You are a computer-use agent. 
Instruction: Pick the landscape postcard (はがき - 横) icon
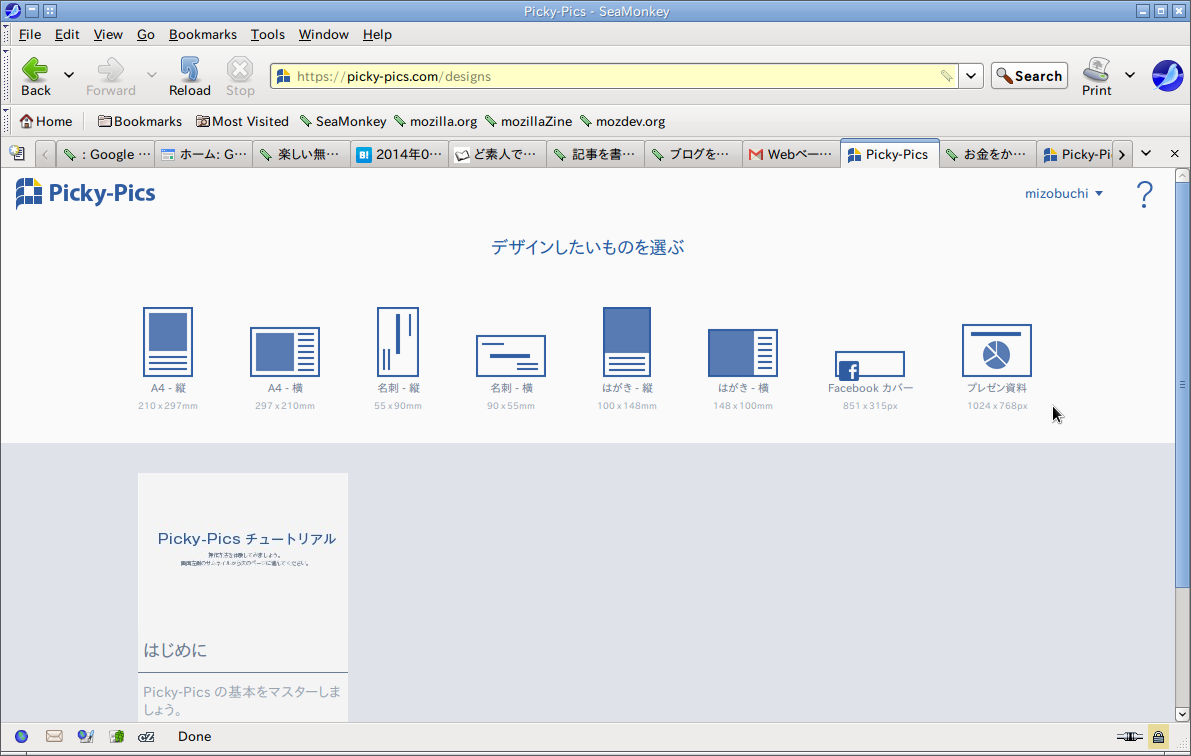[743, 353]
